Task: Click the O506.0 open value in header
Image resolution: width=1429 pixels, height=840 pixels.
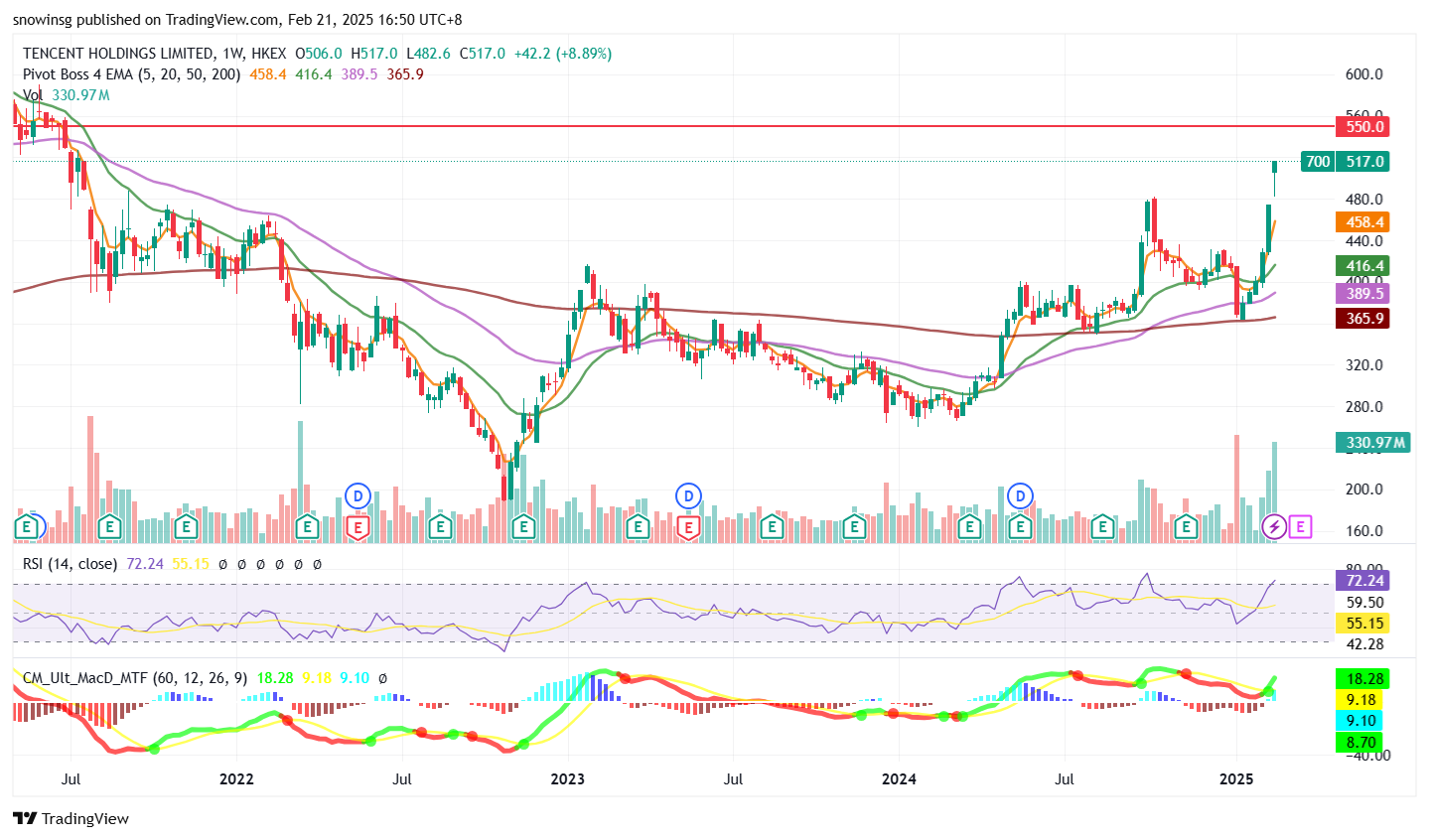Action: [318, 54]
